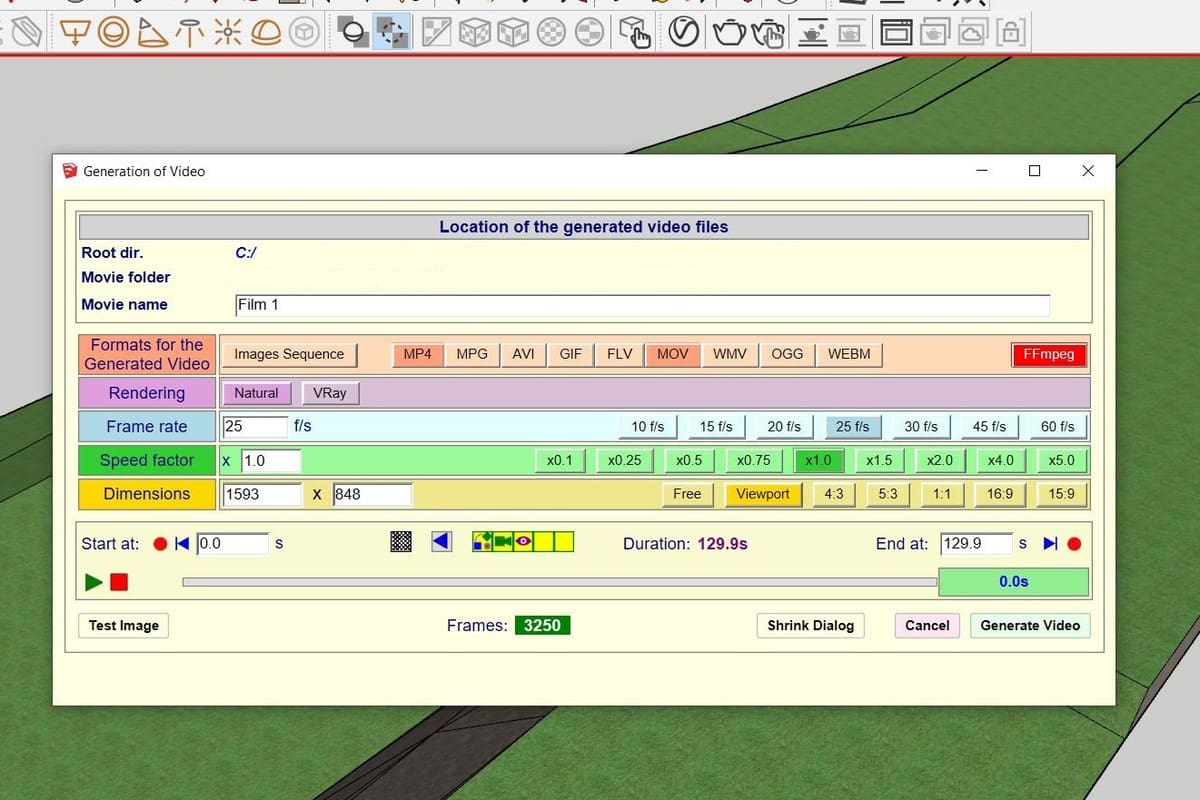Viewport: 1200px width, 800px height.
Task: Click the teapot on stand toolbar icon
Action: pyautogui.click(x=815, y=34)
